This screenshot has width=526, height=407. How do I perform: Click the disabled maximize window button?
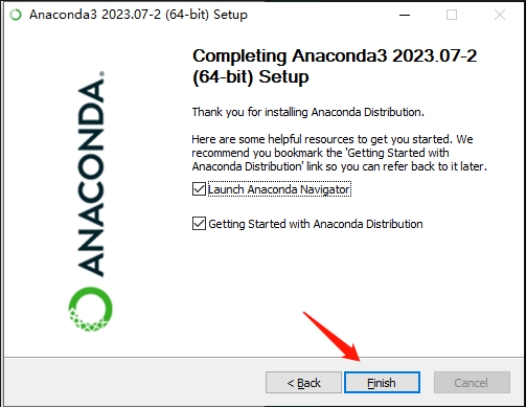pyautogui.click(x=452, y=15)
